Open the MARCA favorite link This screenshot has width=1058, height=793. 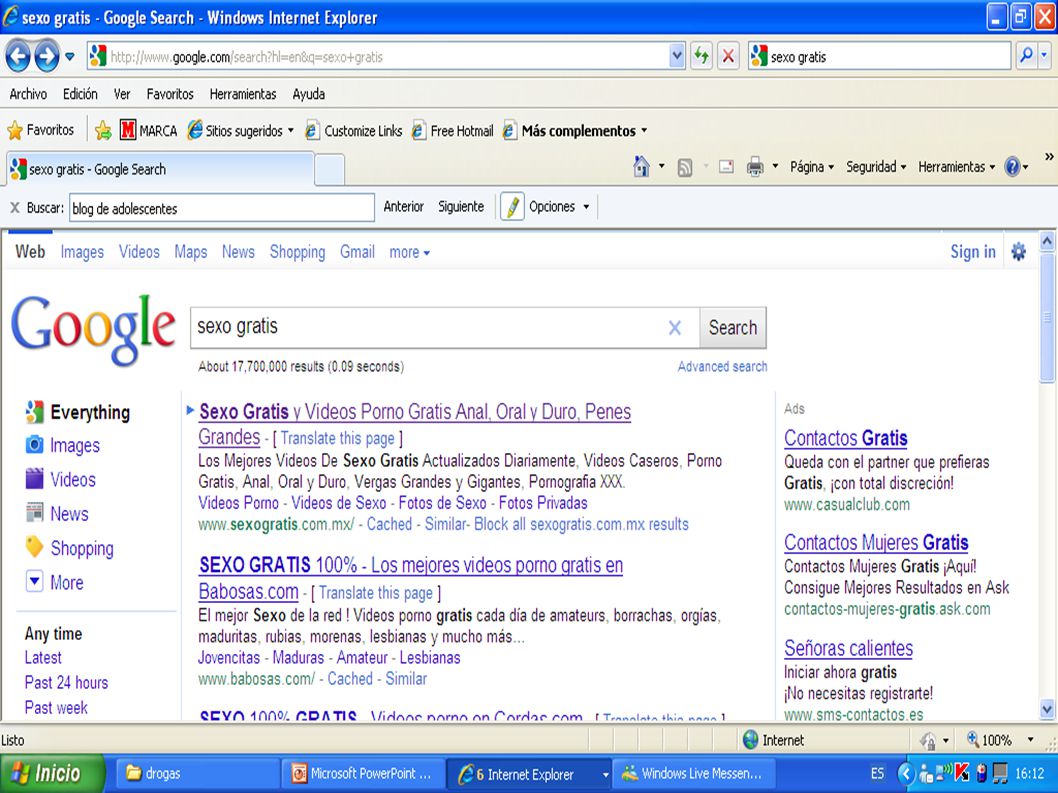pyautogui.click(x=148, y=130)
